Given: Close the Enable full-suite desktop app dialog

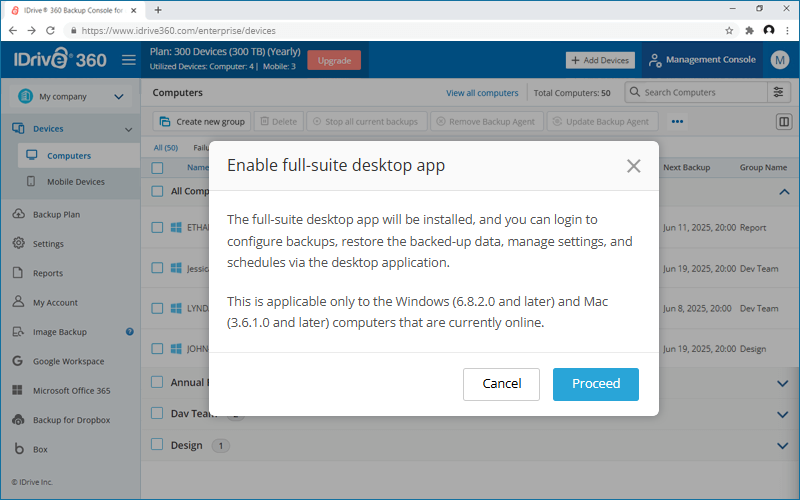Looking at the screenshot, I should pos(633,166).
